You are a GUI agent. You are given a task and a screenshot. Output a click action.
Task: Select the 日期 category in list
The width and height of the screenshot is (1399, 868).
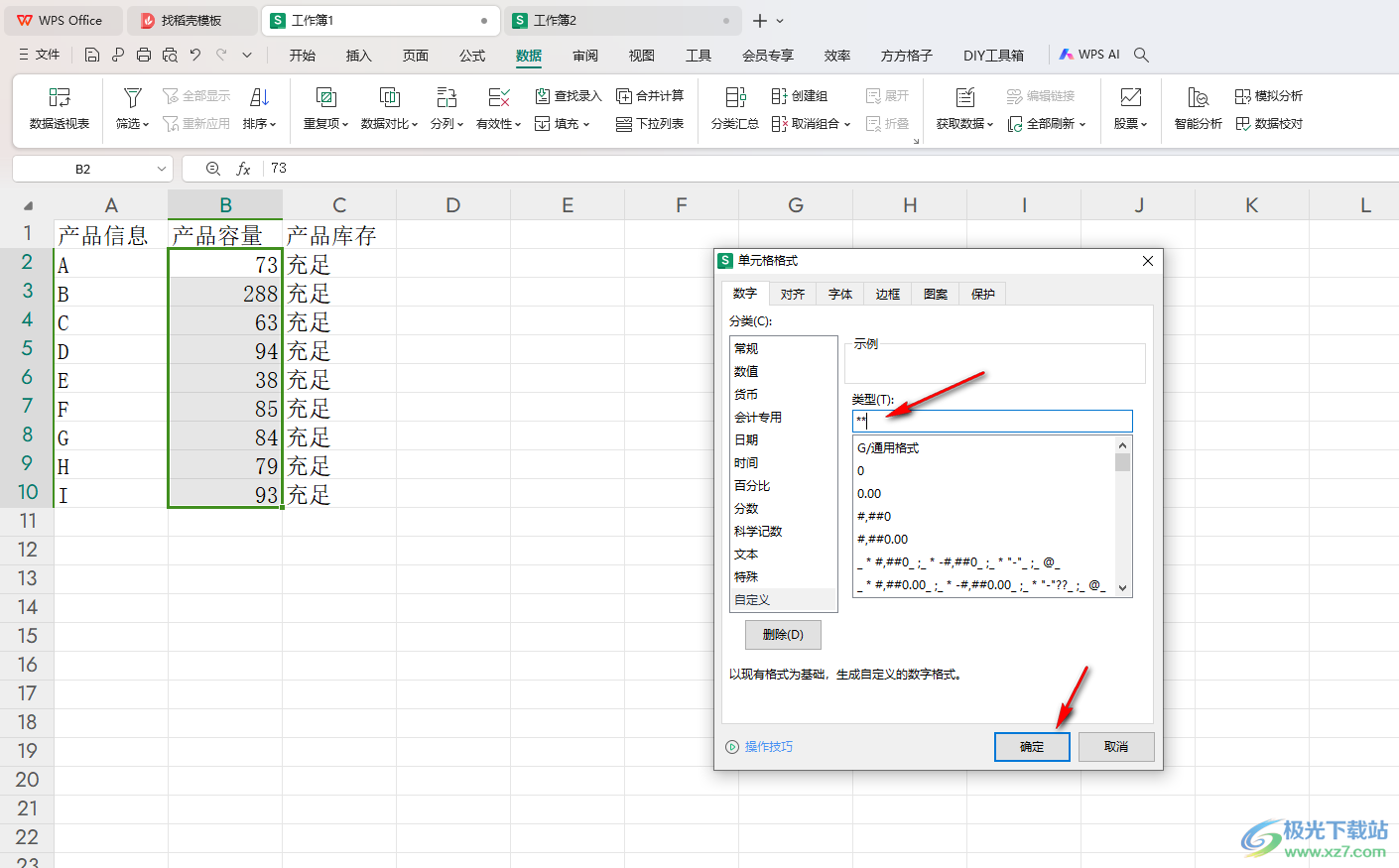[x=783, y=440]
